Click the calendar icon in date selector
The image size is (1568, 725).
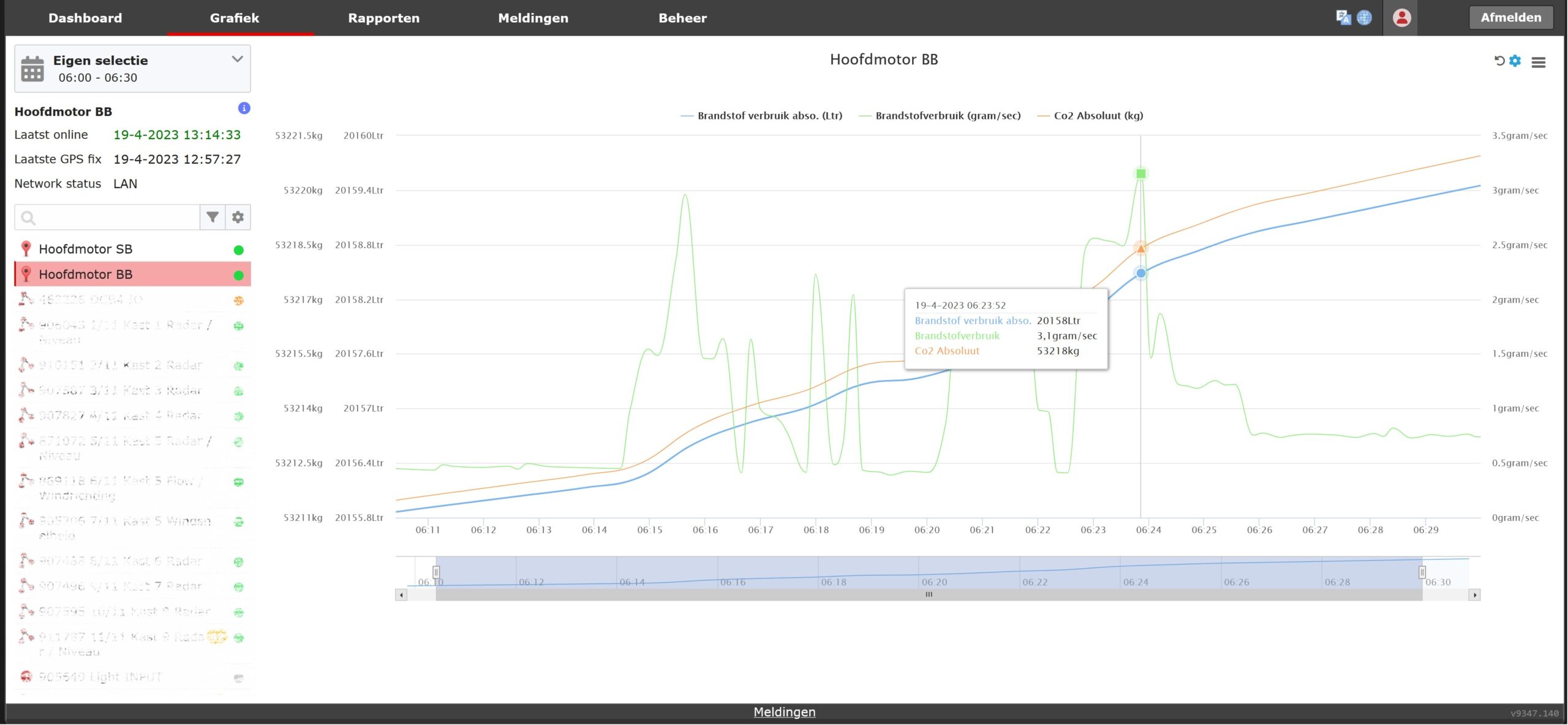(x=32, y=69)
